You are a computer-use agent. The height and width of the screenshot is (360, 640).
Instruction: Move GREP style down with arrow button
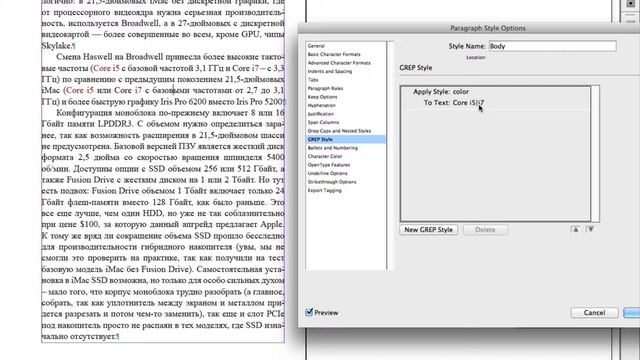click(x=590, y=229)
